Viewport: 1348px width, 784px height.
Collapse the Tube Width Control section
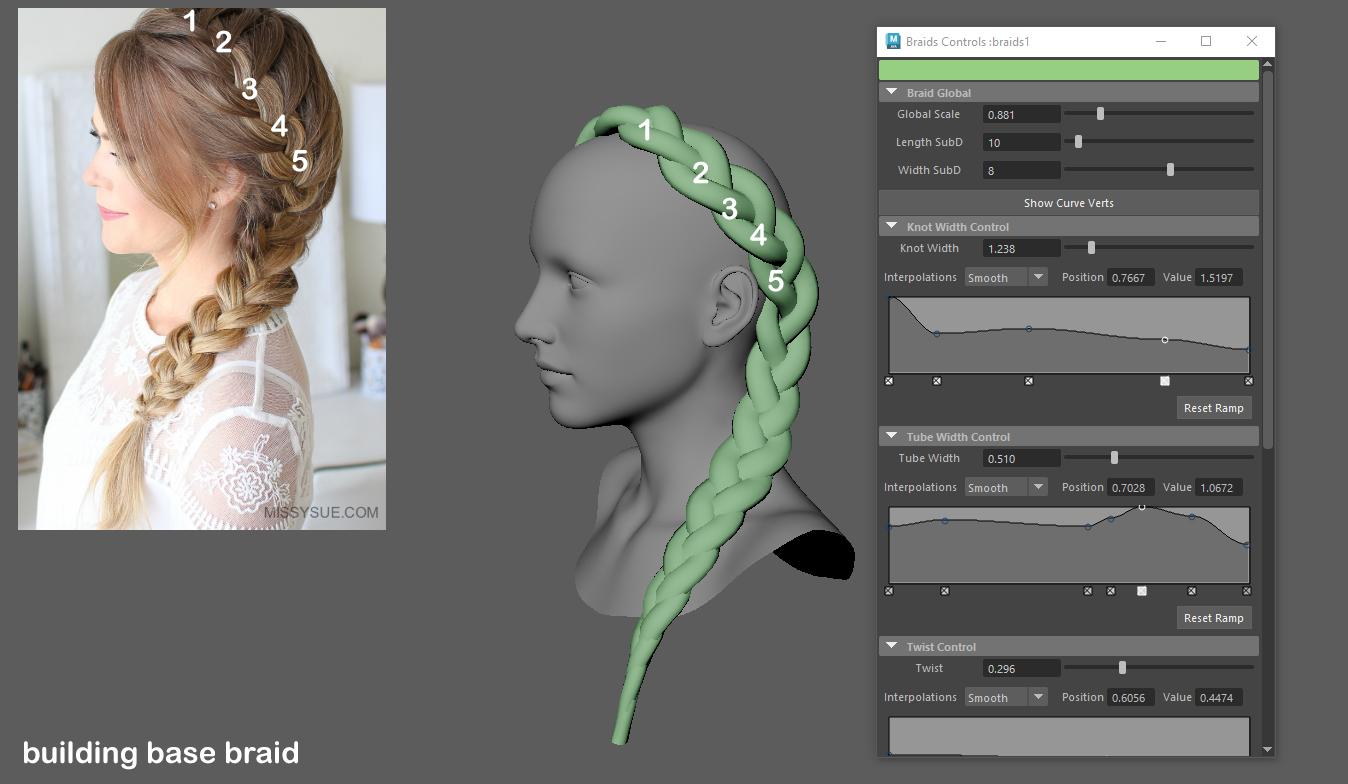pyautogui.click(x=891, y=436)
